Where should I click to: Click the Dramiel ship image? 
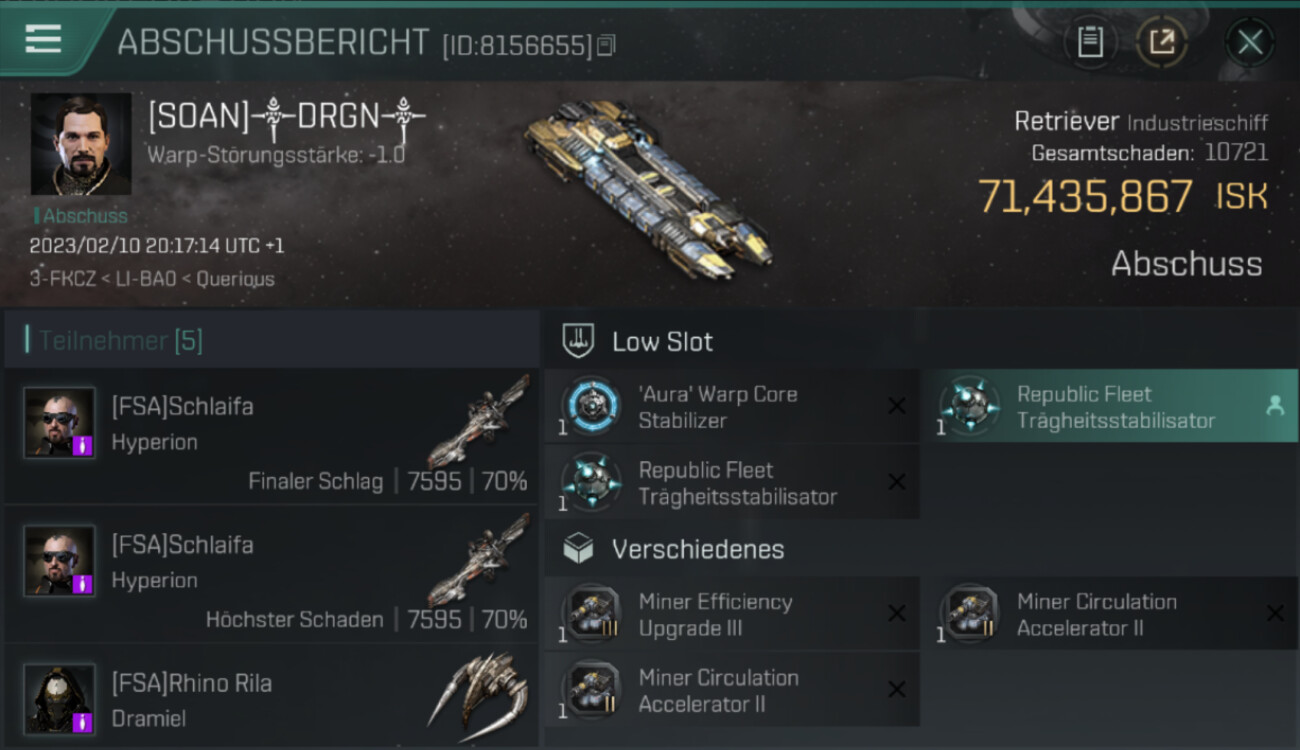coord(480,691)
